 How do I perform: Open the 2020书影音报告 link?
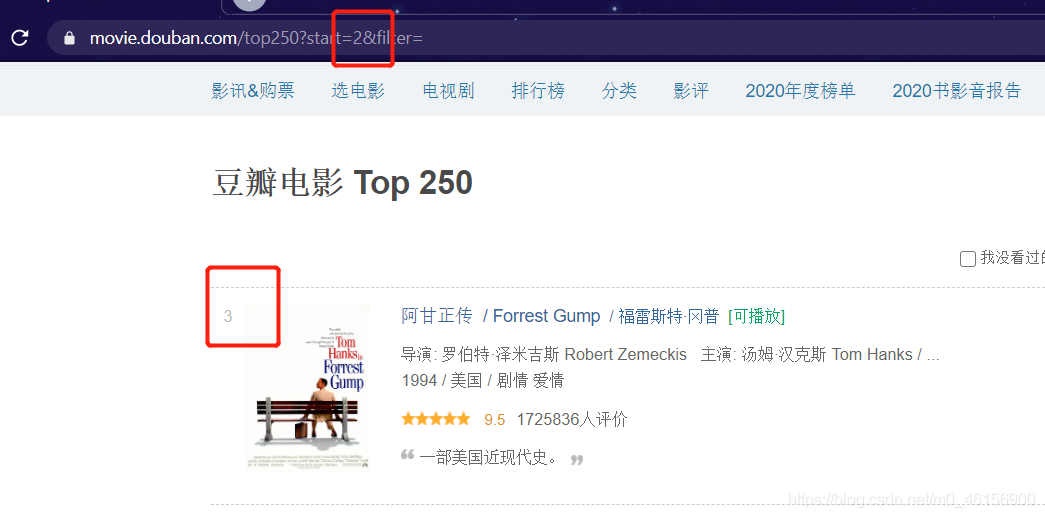tap(957, 91)
